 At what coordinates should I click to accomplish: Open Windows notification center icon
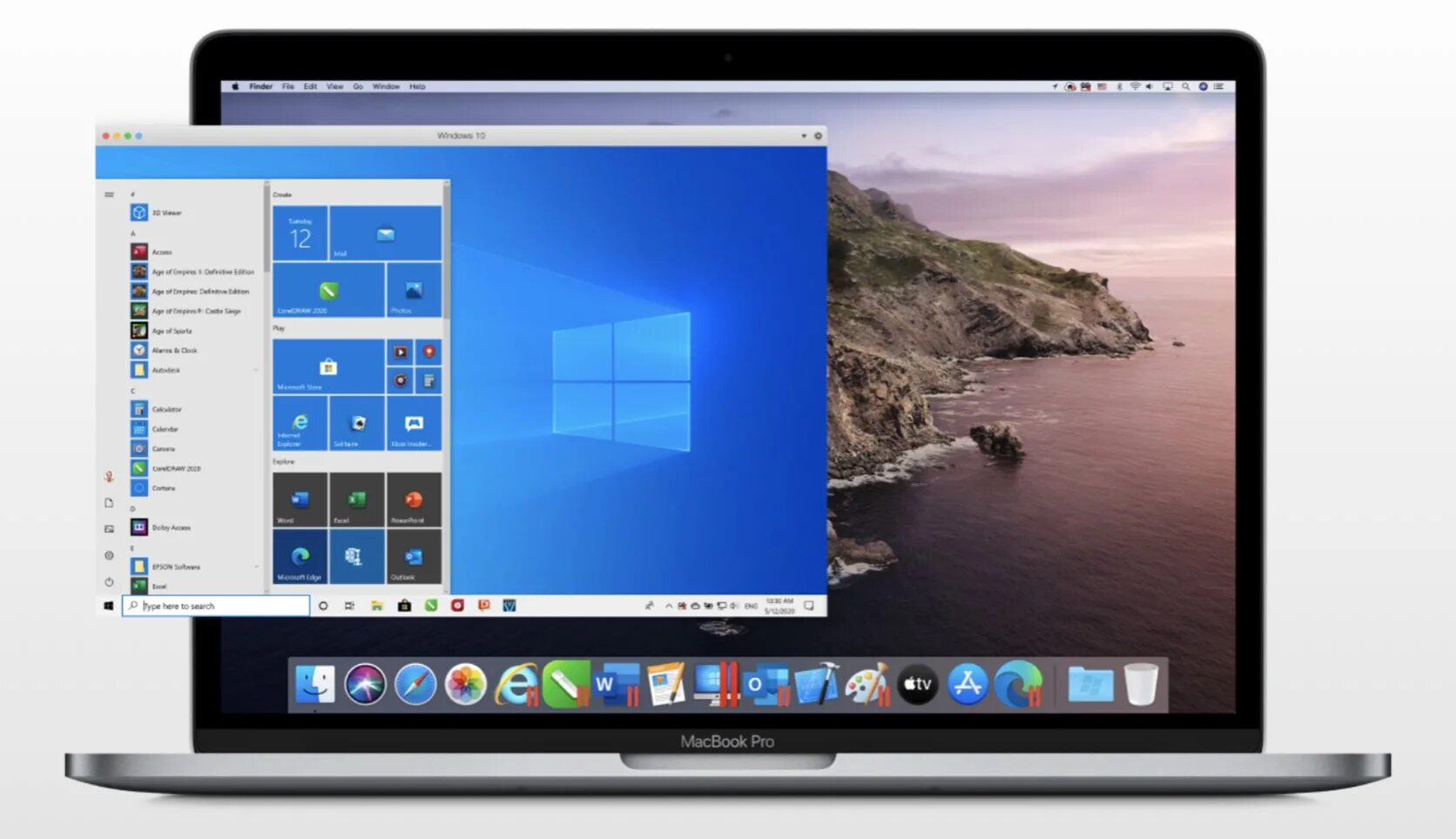[x=809, y=606]
